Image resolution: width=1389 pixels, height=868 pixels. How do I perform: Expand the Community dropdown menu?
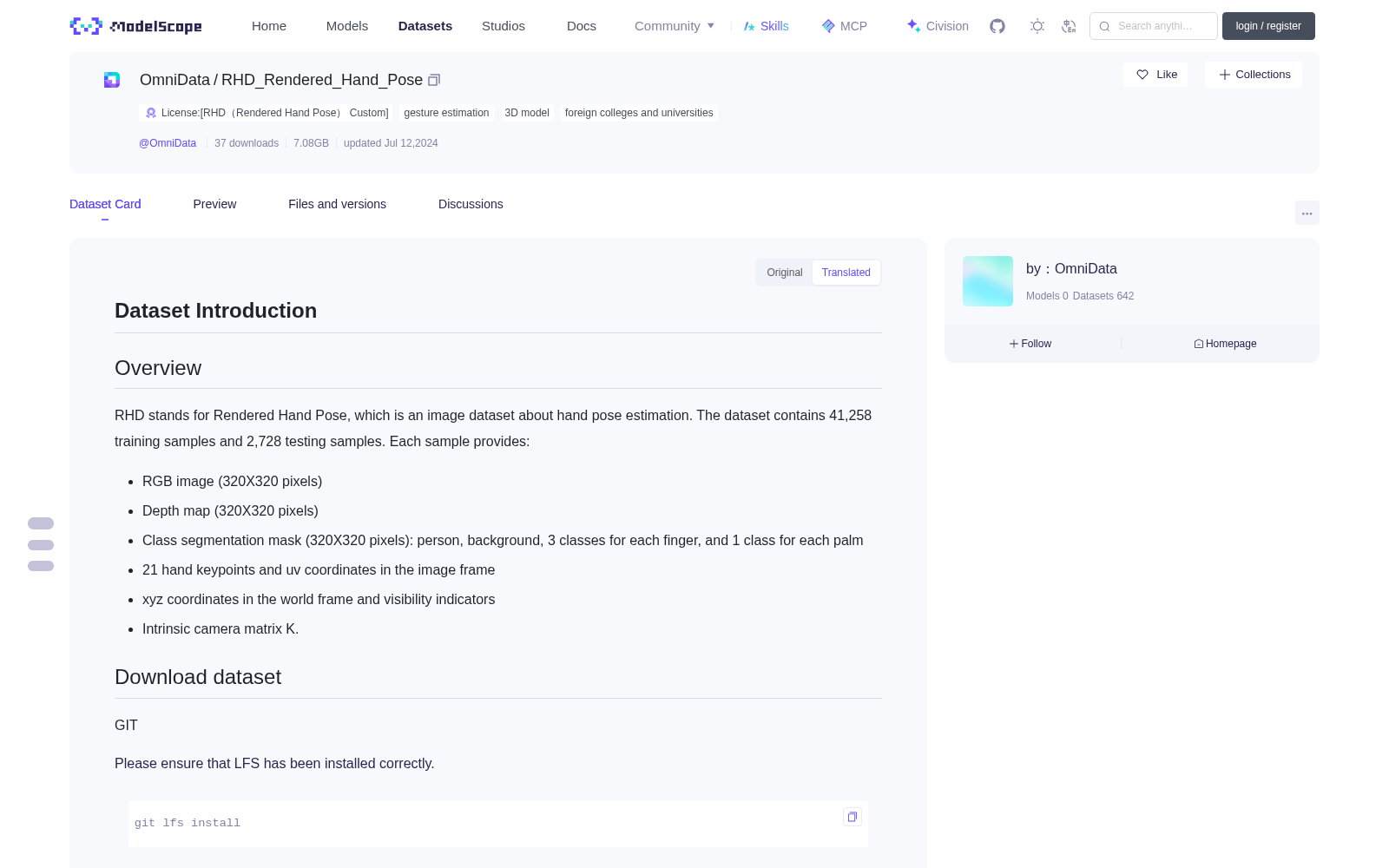click(675, 26)
